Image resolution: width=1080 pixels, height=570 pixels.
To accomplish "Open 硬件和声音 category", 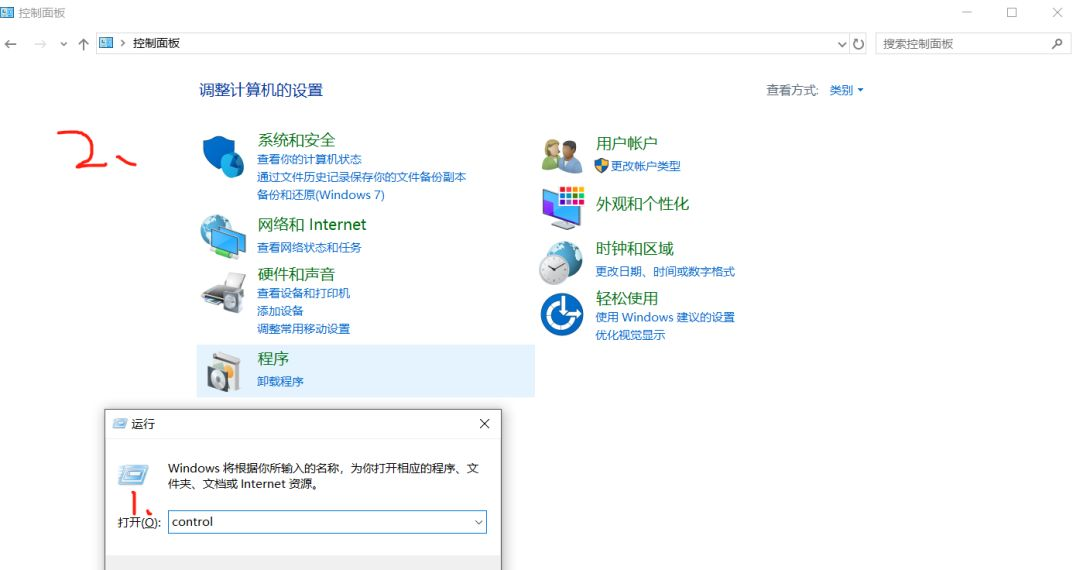I will click(x=296, y=274).
